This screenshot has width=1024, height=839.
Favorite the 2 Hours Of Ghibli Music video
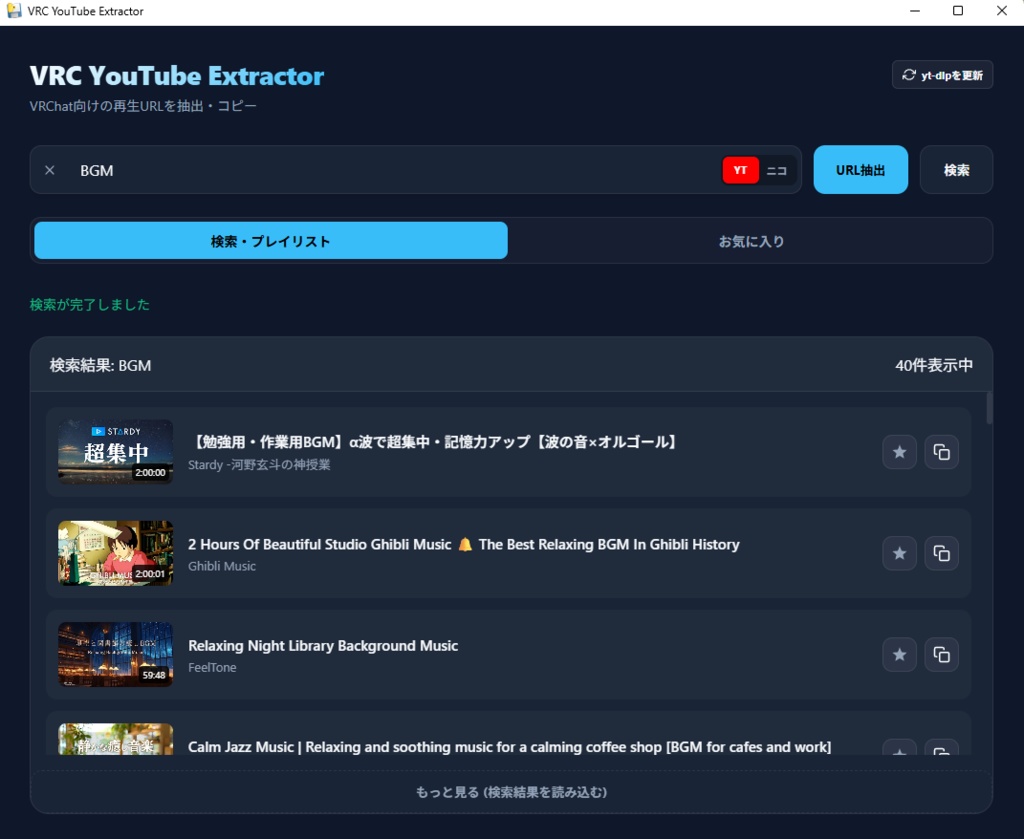[x=899, y=553]
